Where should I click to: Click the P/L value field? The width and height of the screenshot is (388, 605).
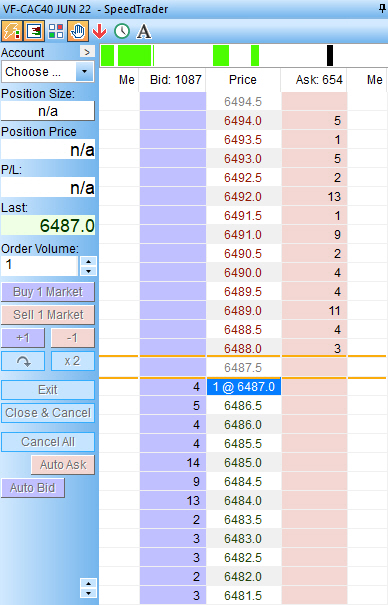48,188
